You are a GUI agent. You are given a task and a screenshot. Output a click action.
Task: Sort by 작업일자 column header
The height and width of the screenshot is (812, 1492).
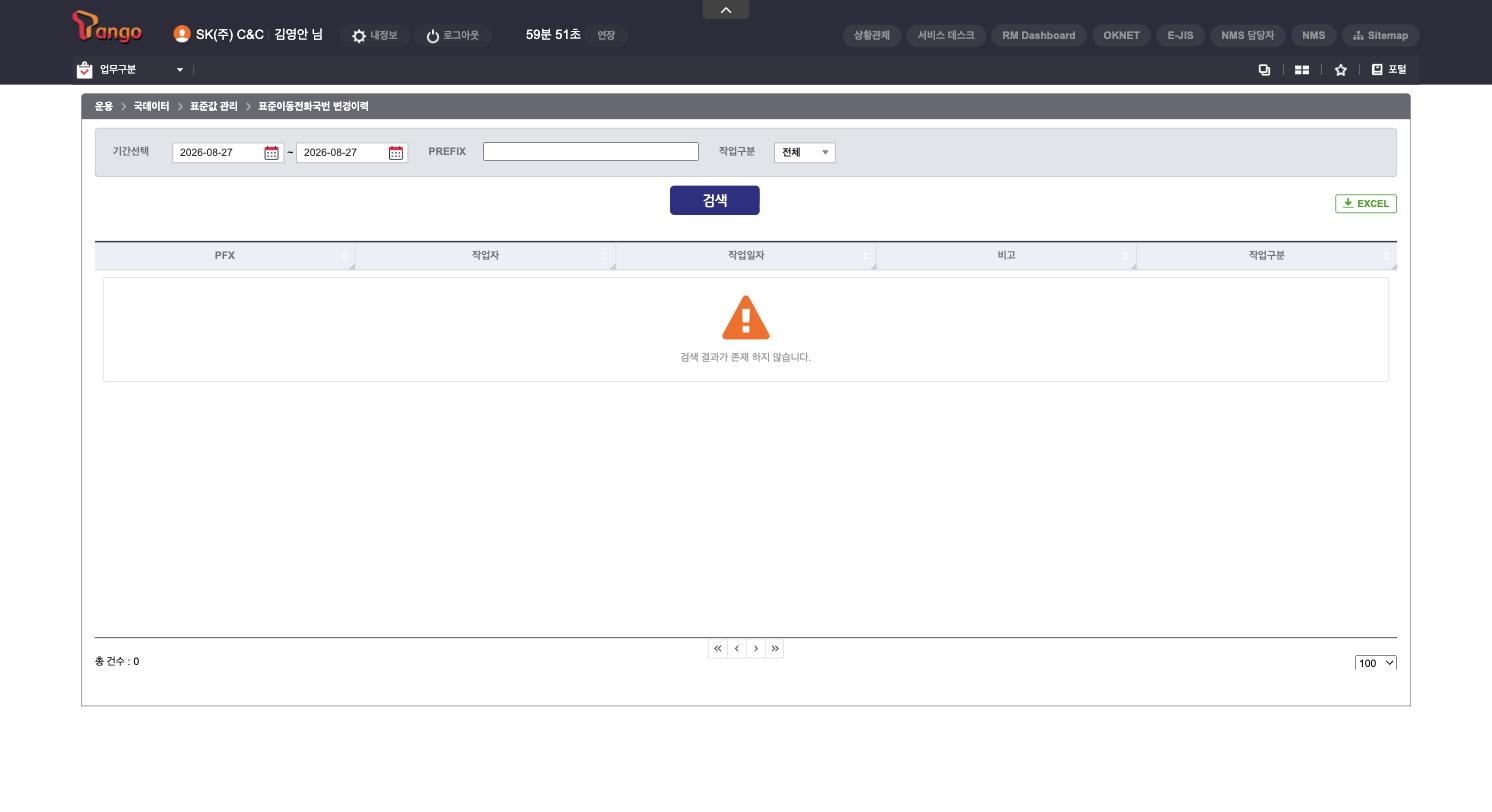[x=746, y=256]
